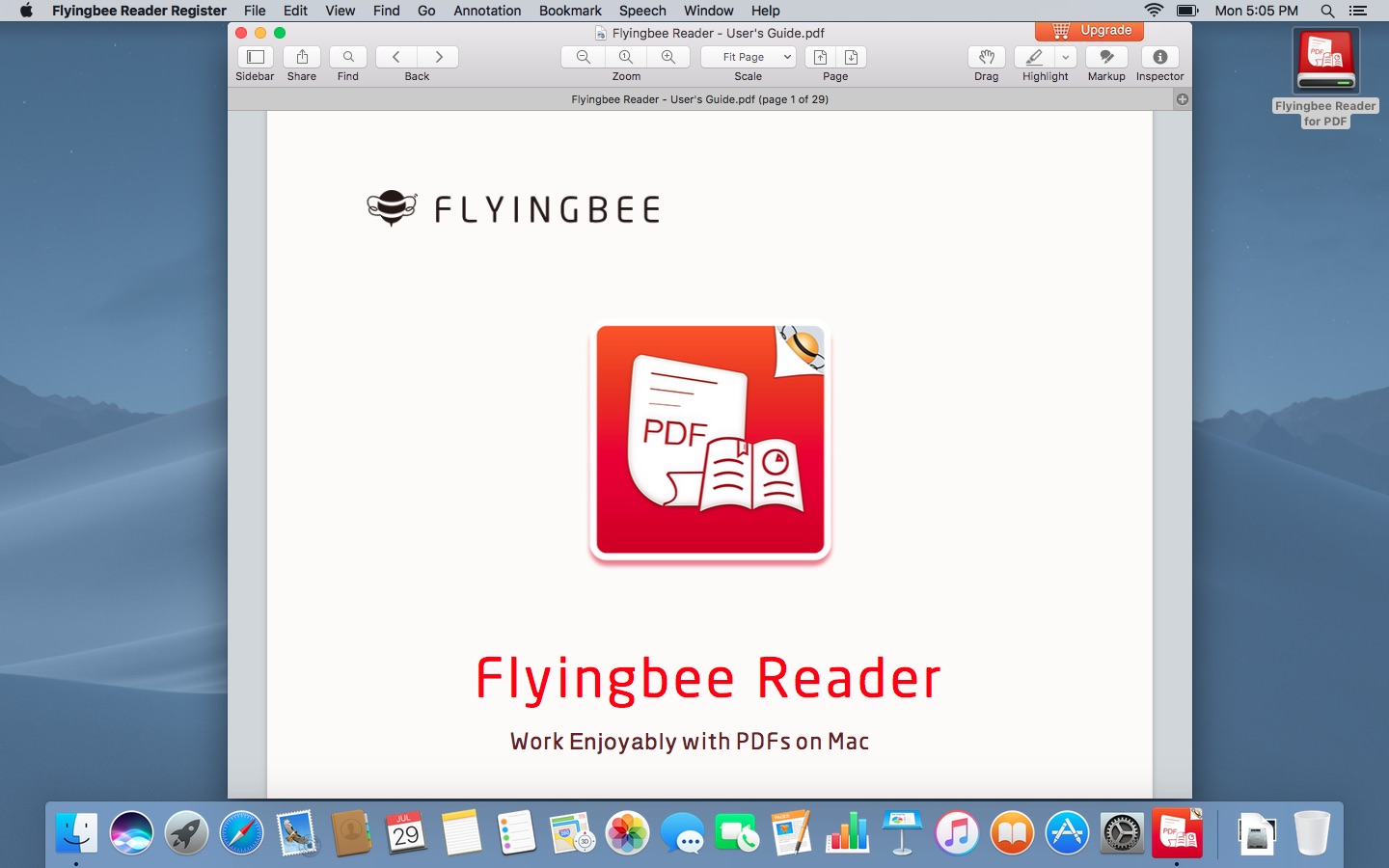1389x868 pixels.
Task: Launch Siri from the Dock
Action: [x=131, y=833]
